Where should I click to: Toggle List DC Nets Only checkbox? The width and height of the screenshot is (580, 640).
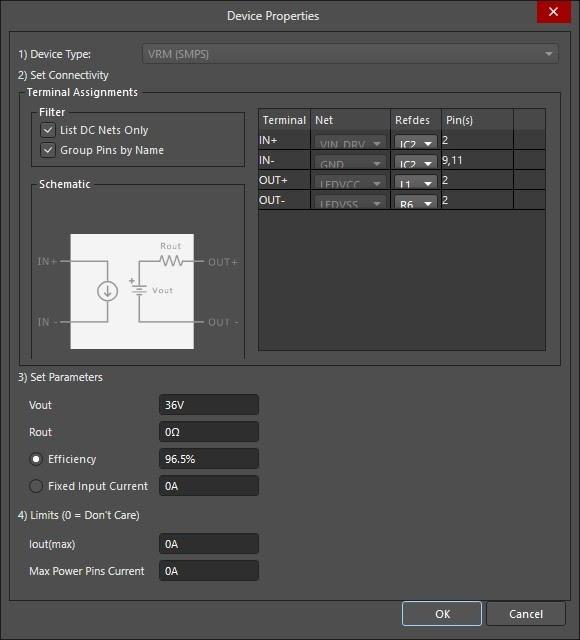pyautogui.click(x=48, y=130)
